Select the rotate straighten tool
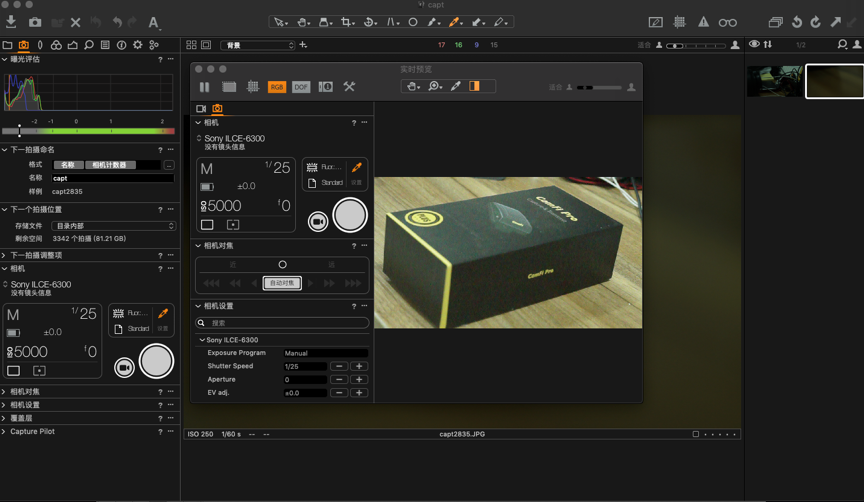Screen dimensions: 864x502 pyautogui.click(x=370, y=22)
